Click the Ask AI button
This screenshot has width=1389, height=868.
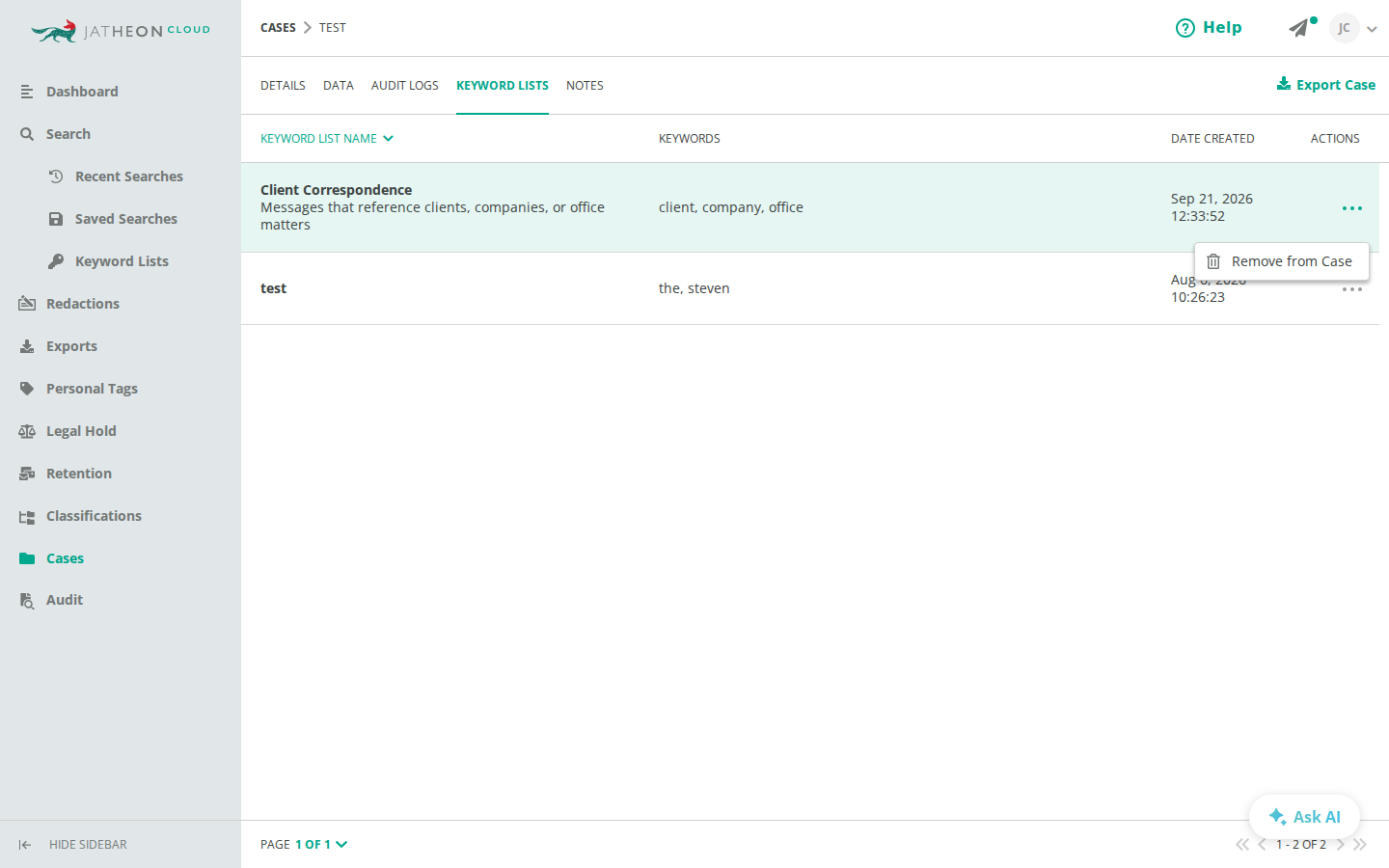click(1304, 817)
